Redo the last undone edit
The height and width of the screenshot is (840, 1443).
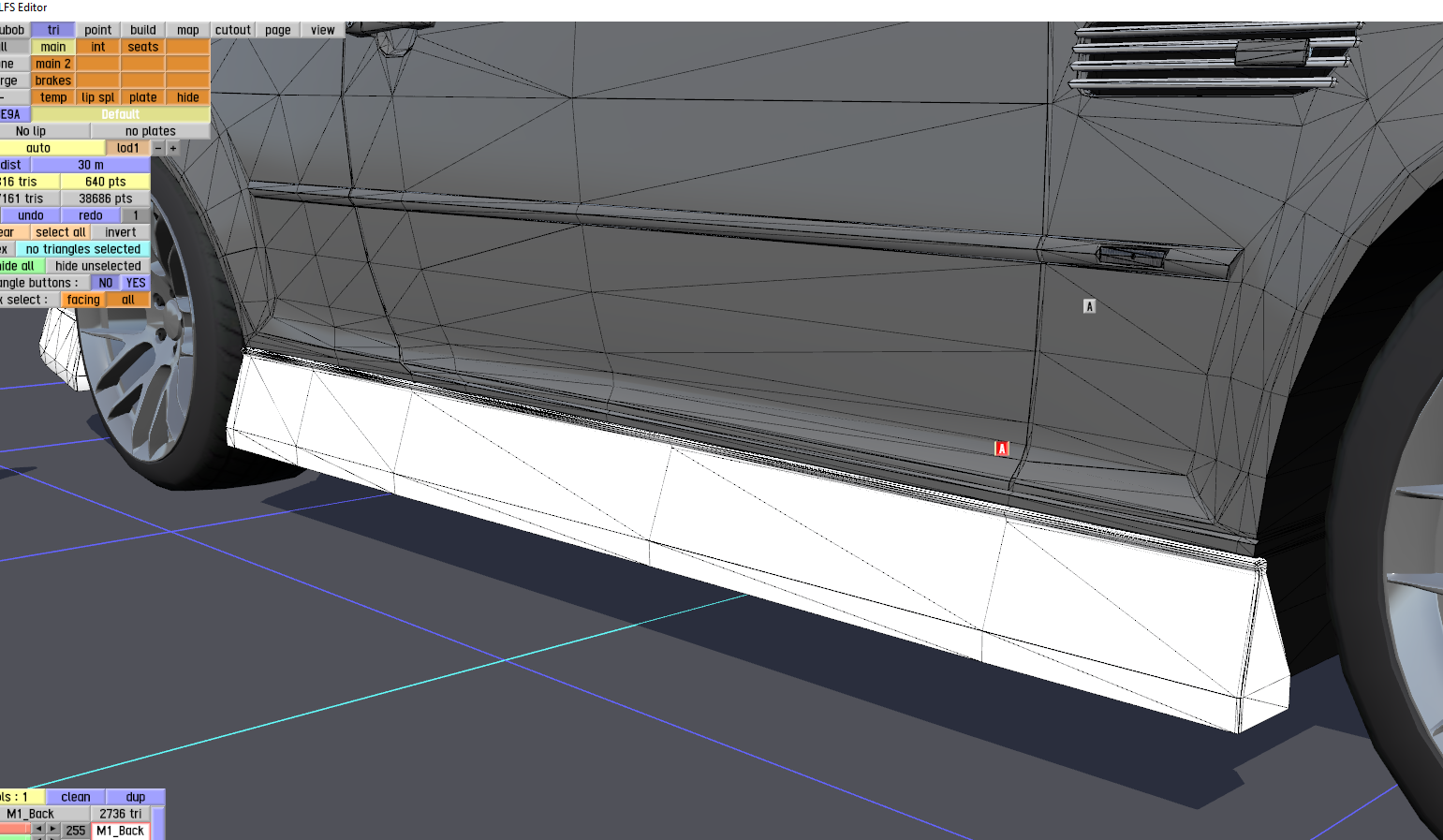tap(91, 215)
